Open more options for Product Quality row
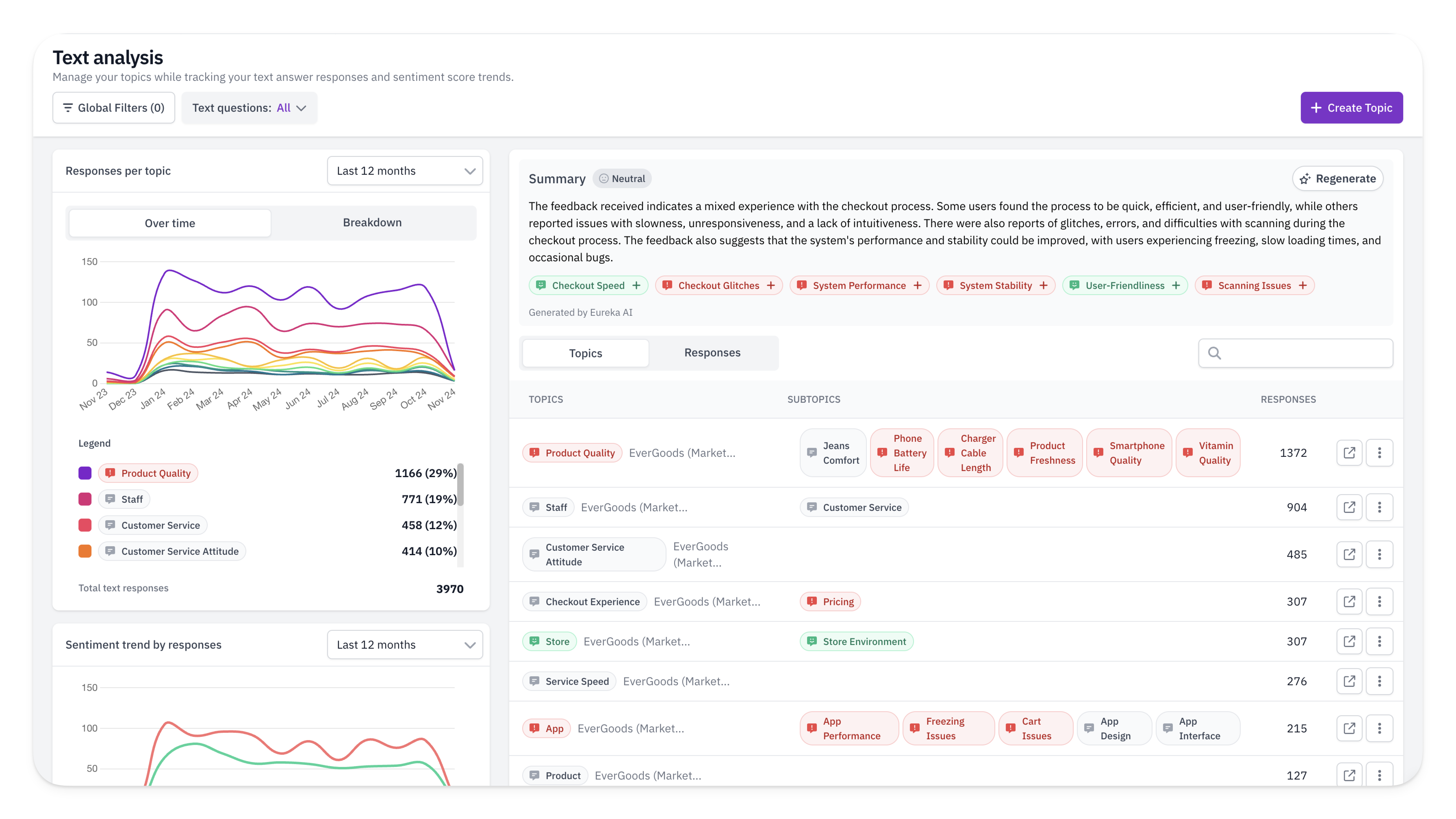Screen dimensions: 1456x819 pyautogui.click(x=1379, y=453)
